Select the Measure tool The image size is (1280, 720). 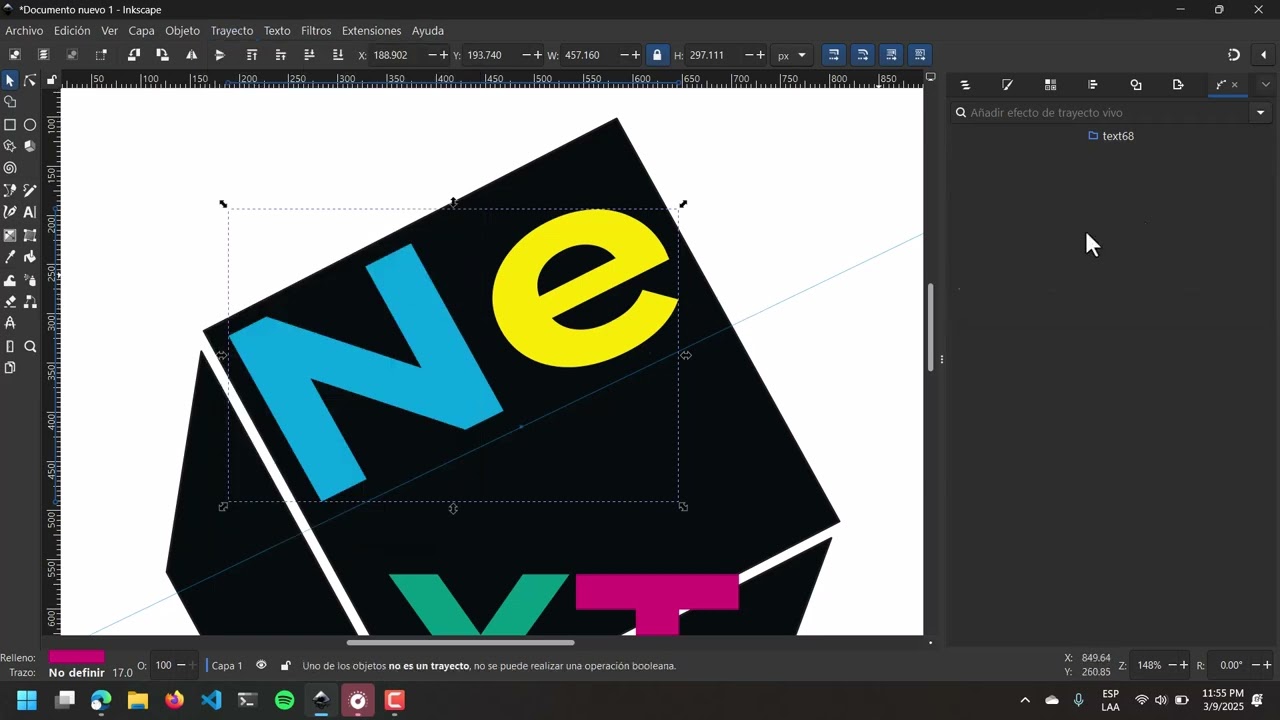[10, 347]
